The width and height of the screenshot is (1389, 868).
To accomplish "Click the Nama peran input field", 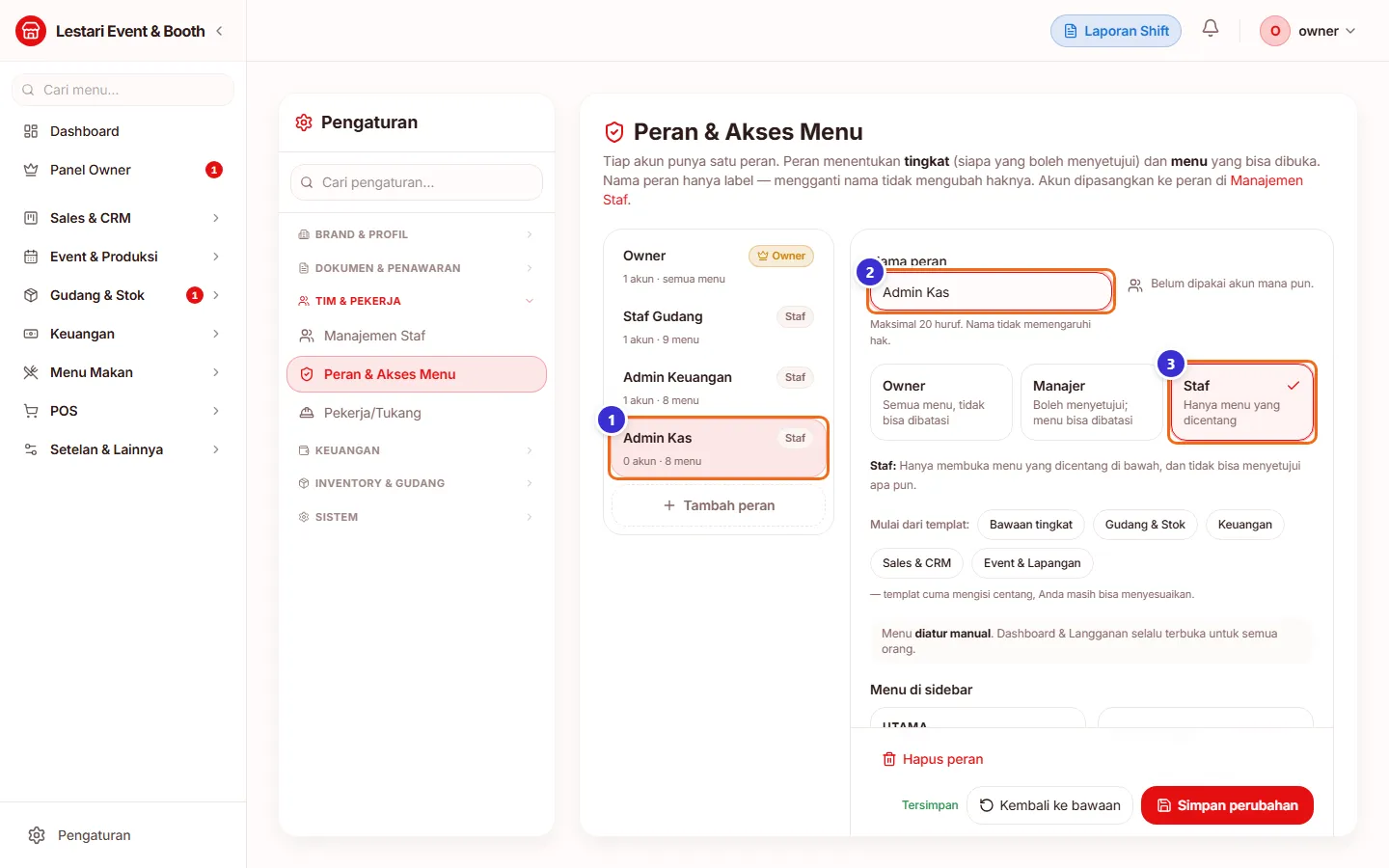I will [x=992, y=292].
